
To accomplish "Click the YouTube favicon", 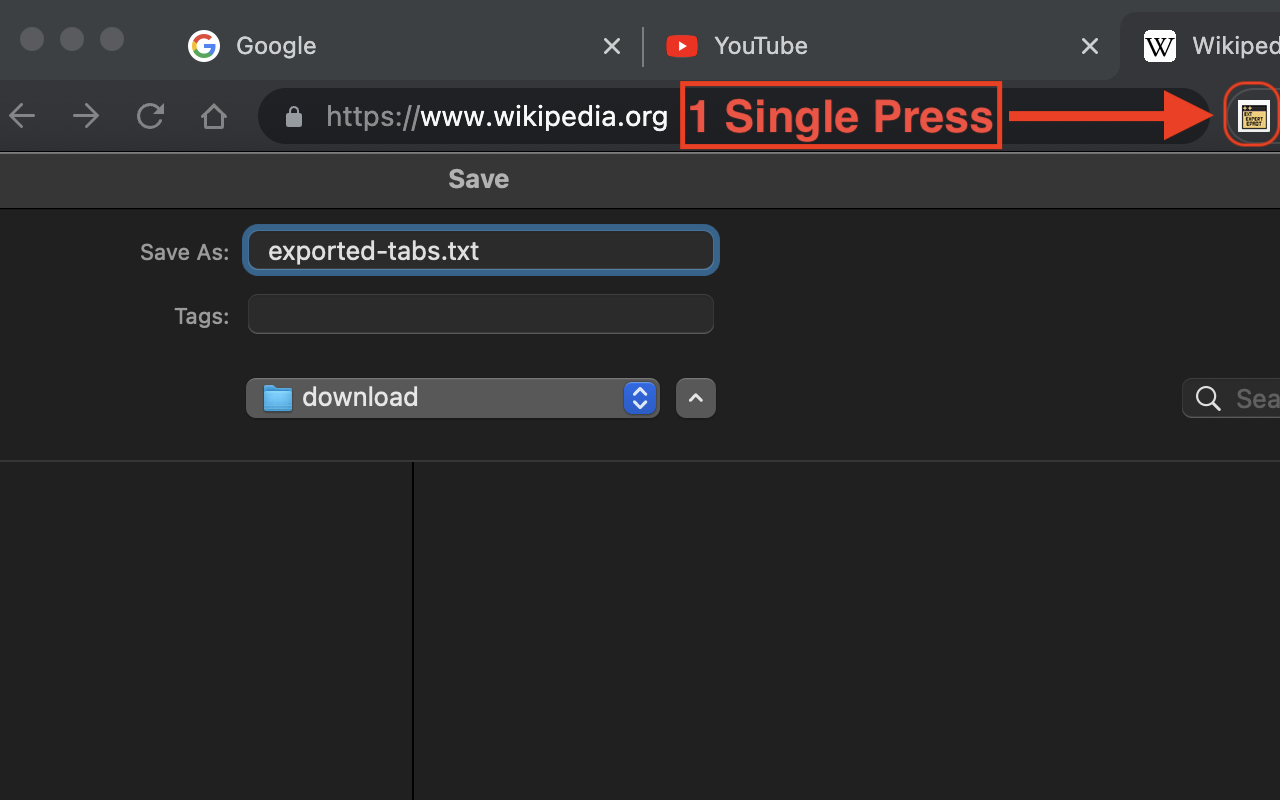I will (682, 46).
